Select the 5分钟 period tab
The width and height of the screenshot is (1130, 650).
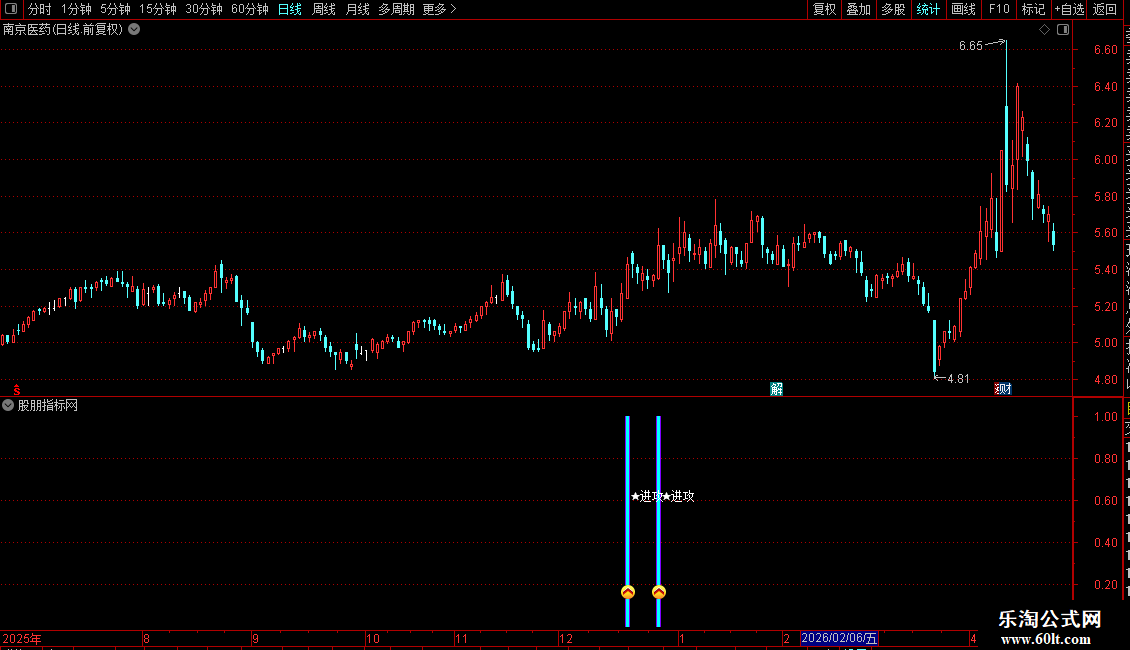click(115, 9)
